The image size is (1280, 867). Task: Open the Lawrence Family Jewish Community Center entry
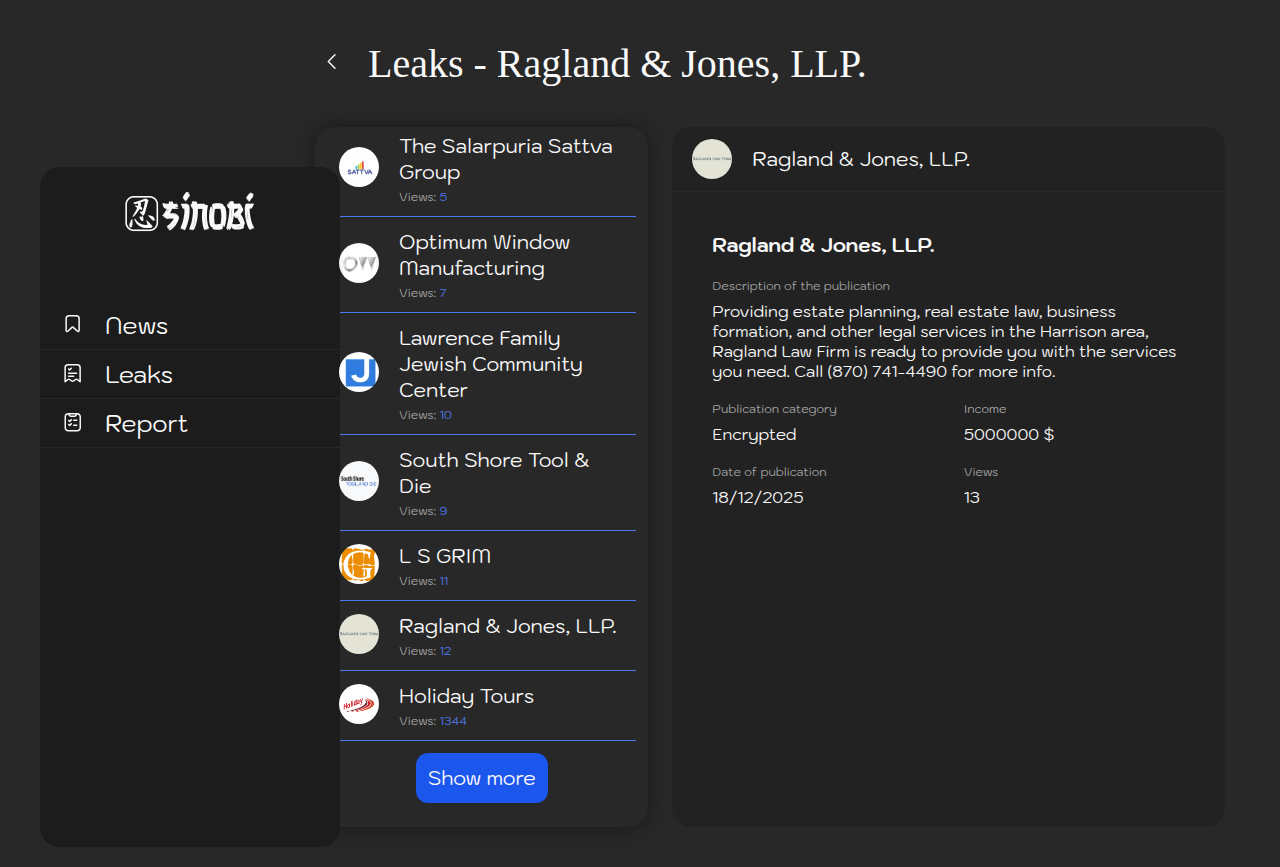(490, 365)
